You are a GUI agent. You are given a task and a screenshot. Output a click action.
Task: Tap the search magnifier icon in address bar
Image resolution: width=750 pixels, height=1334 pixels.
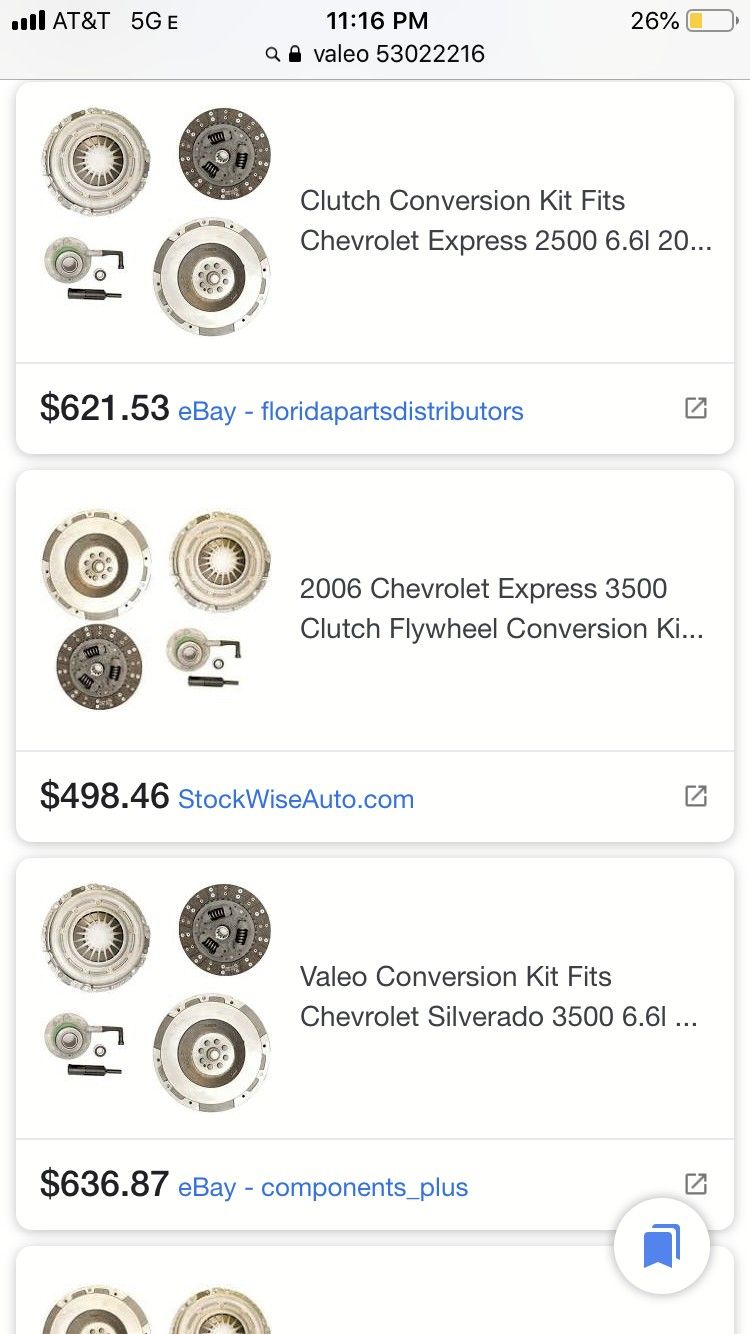tap(272, 54)
